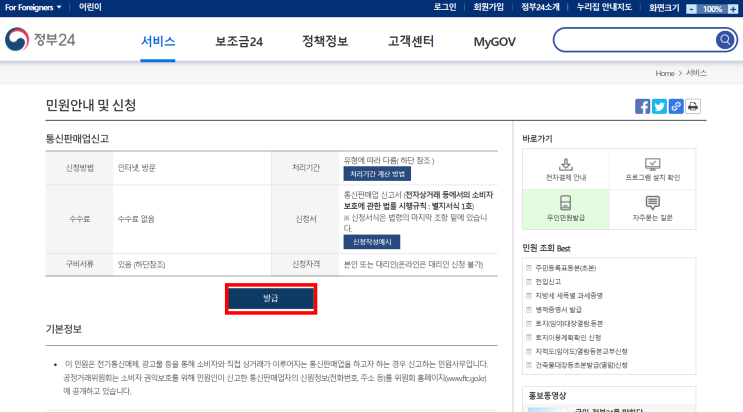
Task: Open 지적도(임야도)열람·등본교부신청 link
Action: 581,351
